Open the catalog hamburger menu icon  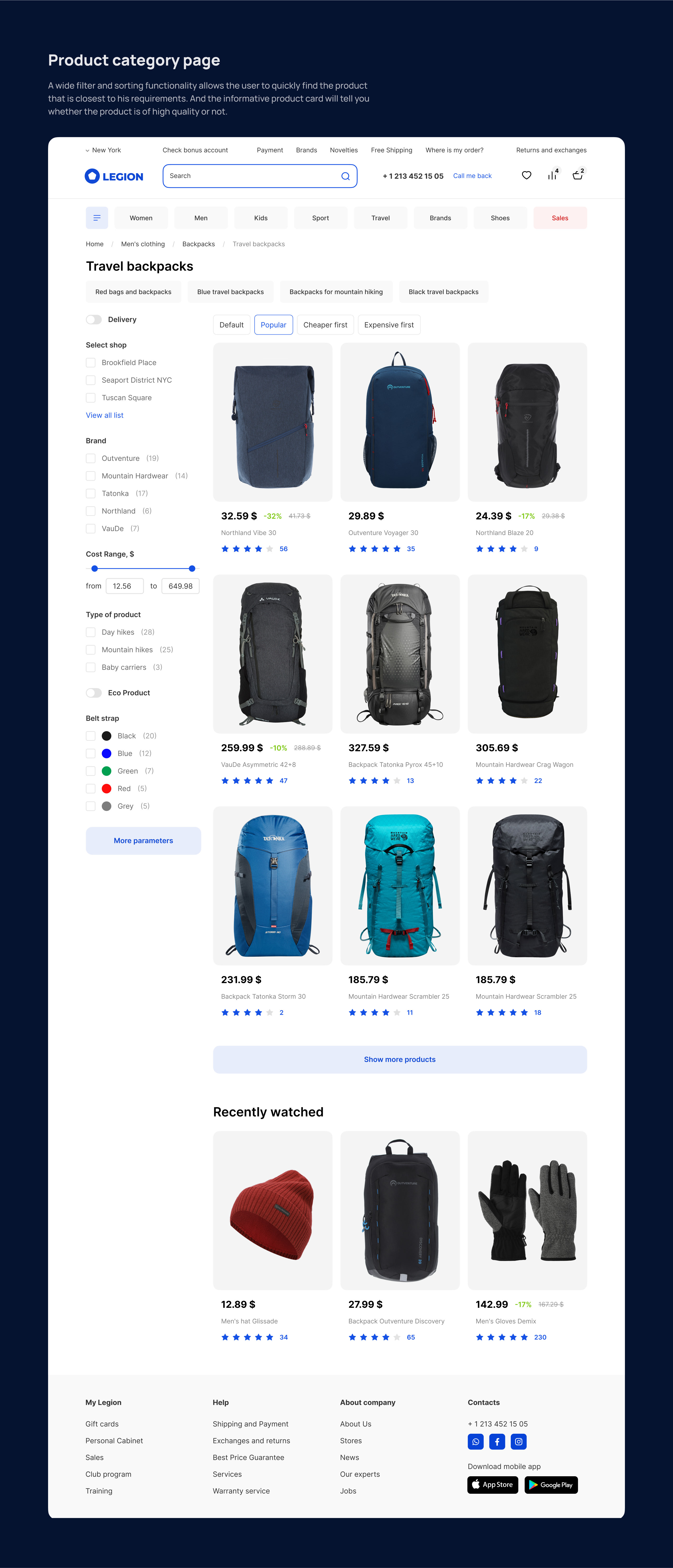[x=97, y=218]
